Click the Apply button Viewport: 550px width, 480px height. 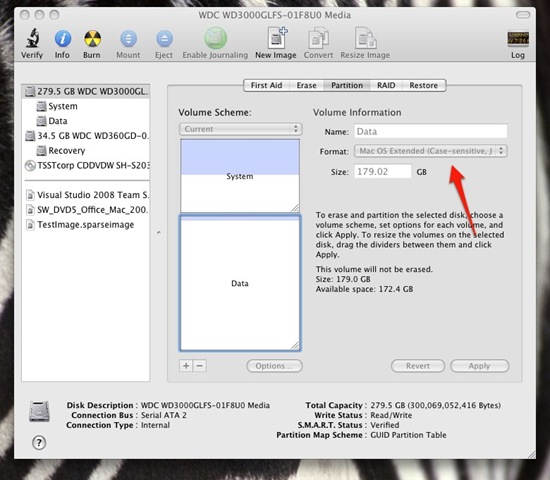pyautogui.click(x=479, y=366)
